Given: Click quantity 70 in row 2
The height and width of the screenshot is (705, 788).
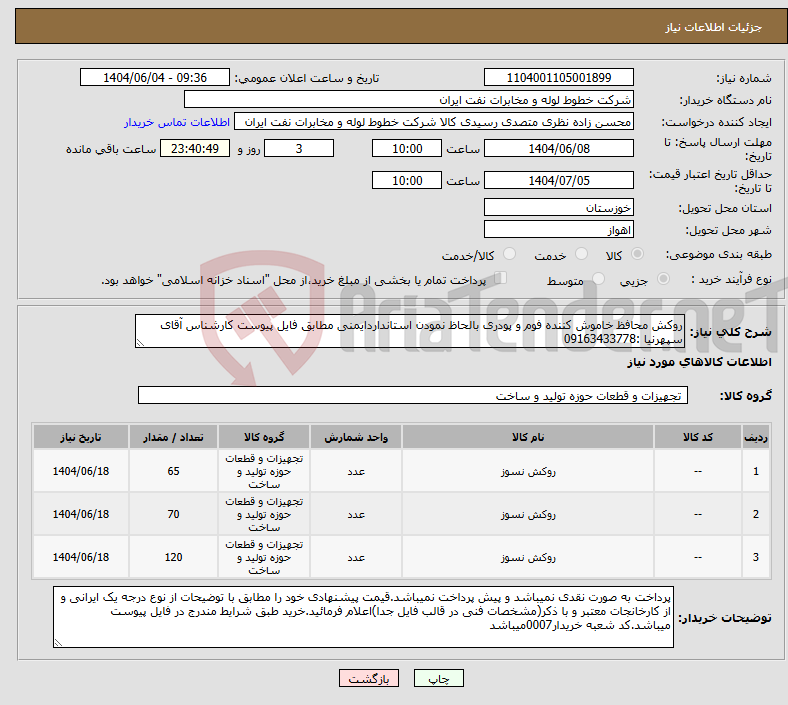Looking at the screenshot, I should click(x=173, y=515).
